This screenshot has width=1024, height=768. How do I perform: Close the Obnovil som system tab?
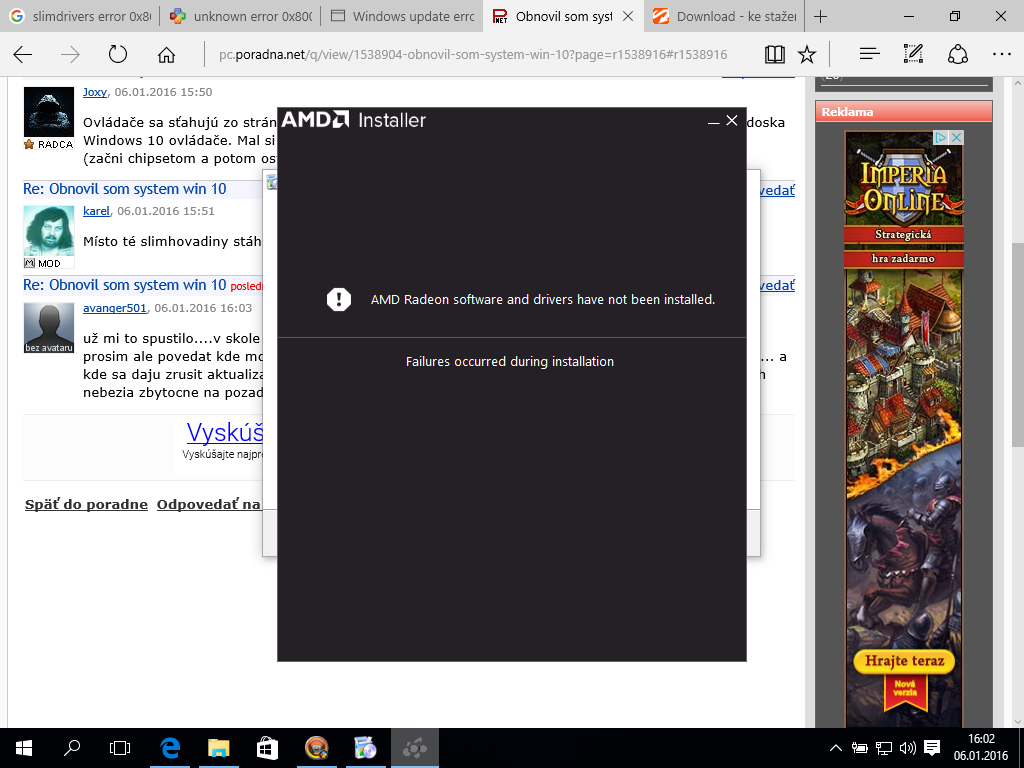point(628,16)
